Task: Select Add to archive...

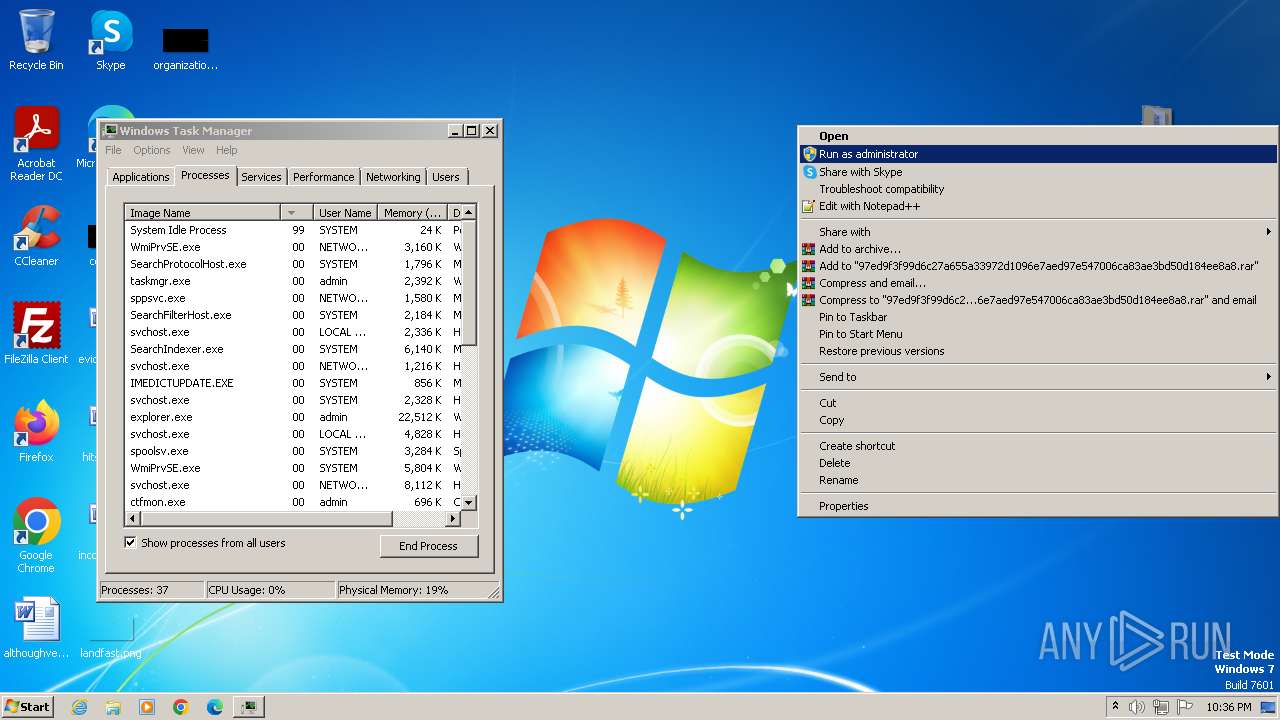Action: [1038, 249]
